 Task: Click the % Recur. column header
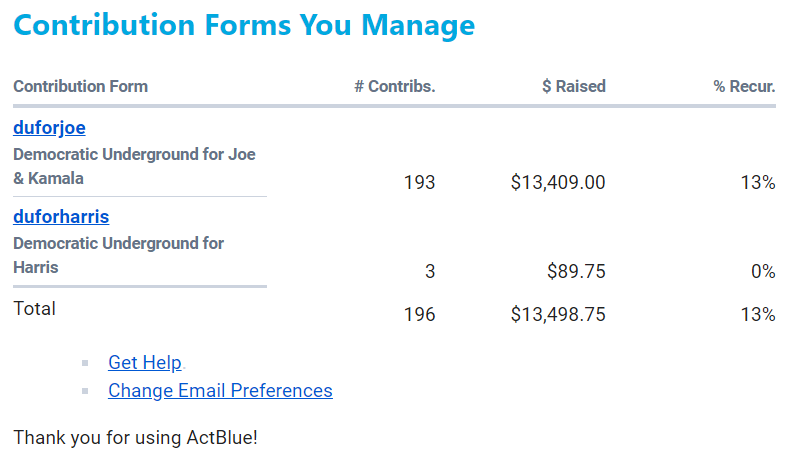pos(744,86)
